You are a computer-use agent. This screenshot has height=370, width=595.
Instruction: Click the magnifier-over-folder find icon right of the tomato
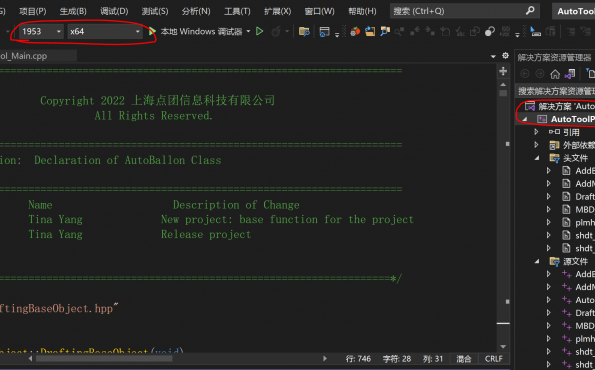385,31
